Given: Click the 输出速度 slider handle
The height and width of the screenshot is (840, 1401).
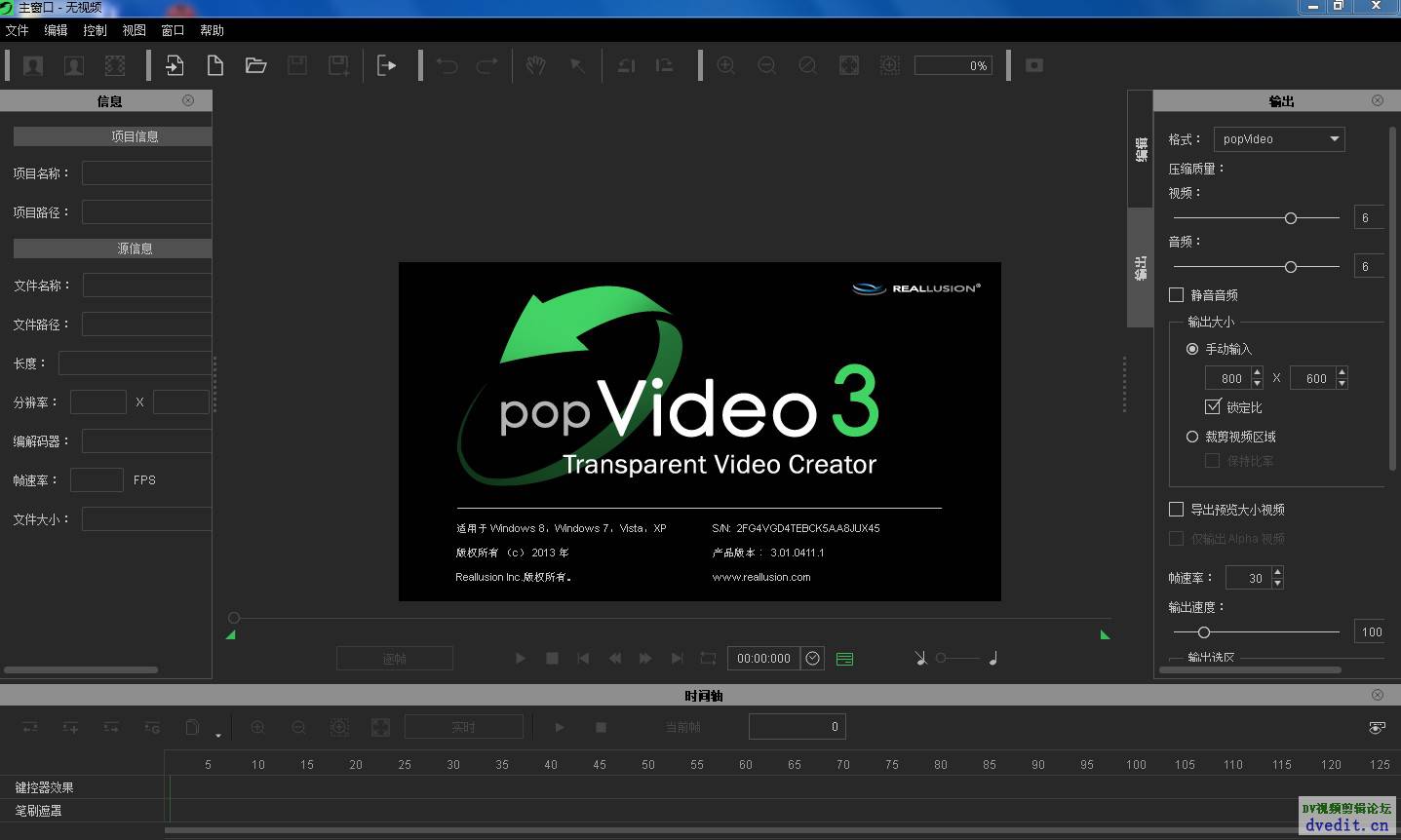Looking at the screenshot, I should tap(1204, 632).
